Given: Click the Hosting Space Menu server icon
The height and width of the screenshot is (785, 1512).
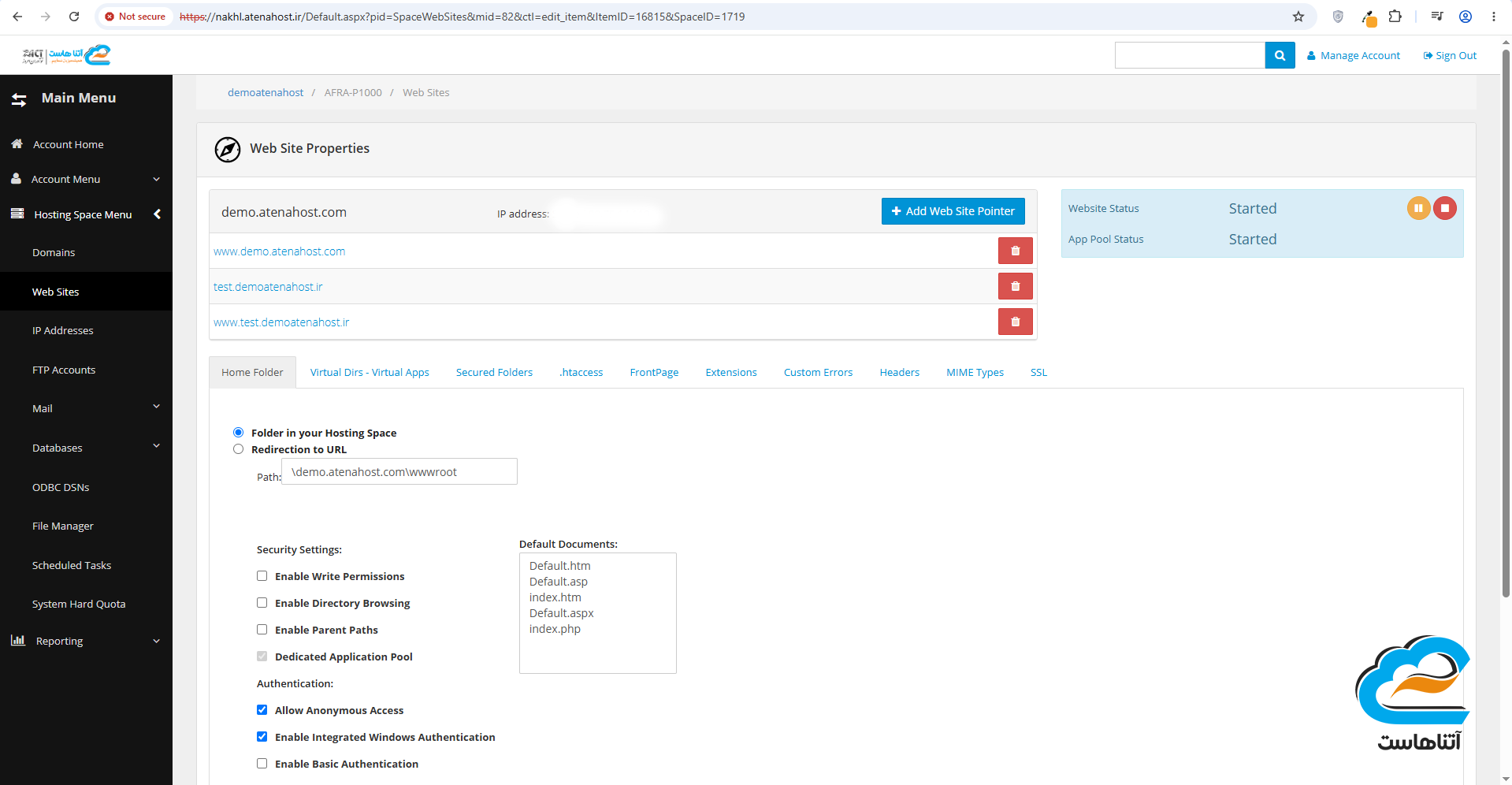Looking at the screenshot, I should 17,214.
